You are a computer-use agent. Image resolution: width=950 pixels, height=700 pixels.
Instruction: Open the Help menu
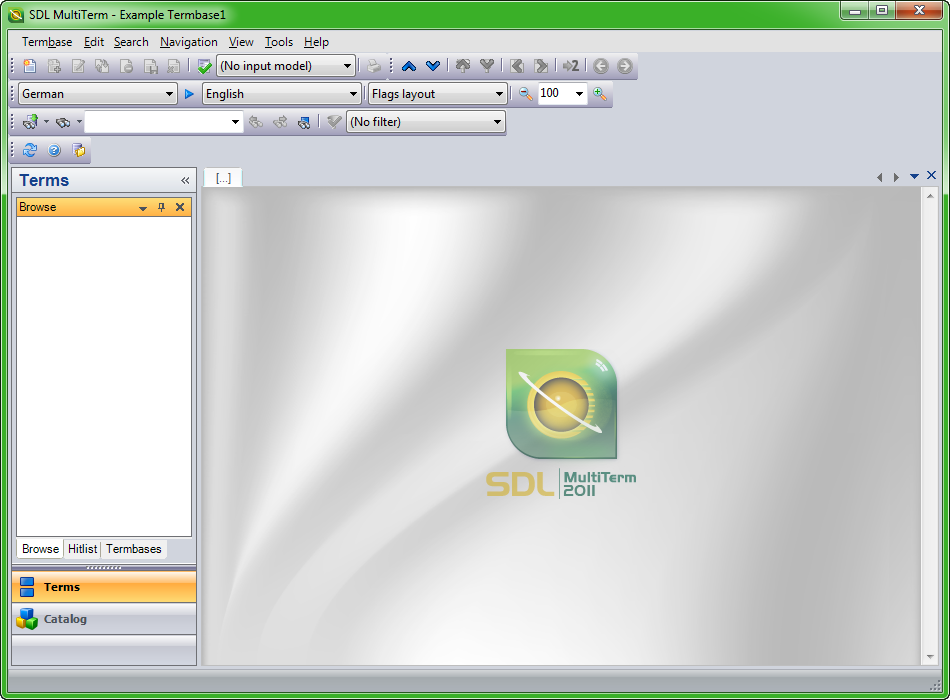[x=316, y=42]
